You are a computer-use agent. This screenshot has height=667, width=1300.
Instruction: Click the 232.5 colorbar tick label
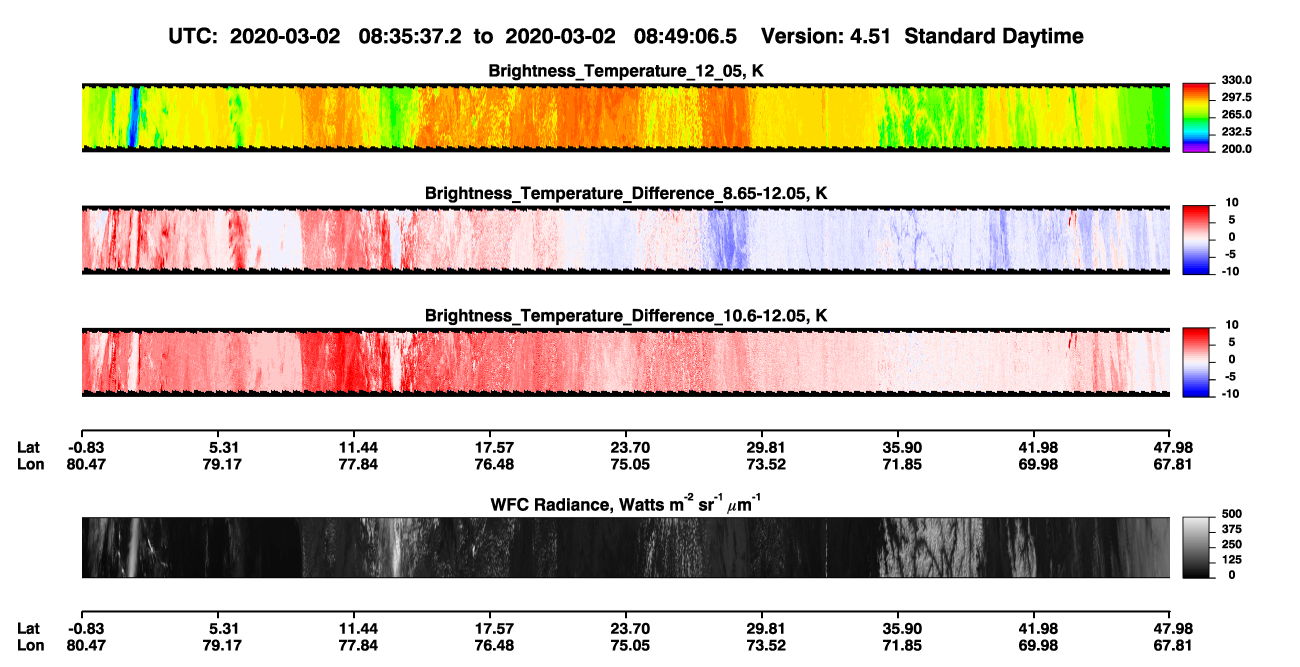(1236, 131)
